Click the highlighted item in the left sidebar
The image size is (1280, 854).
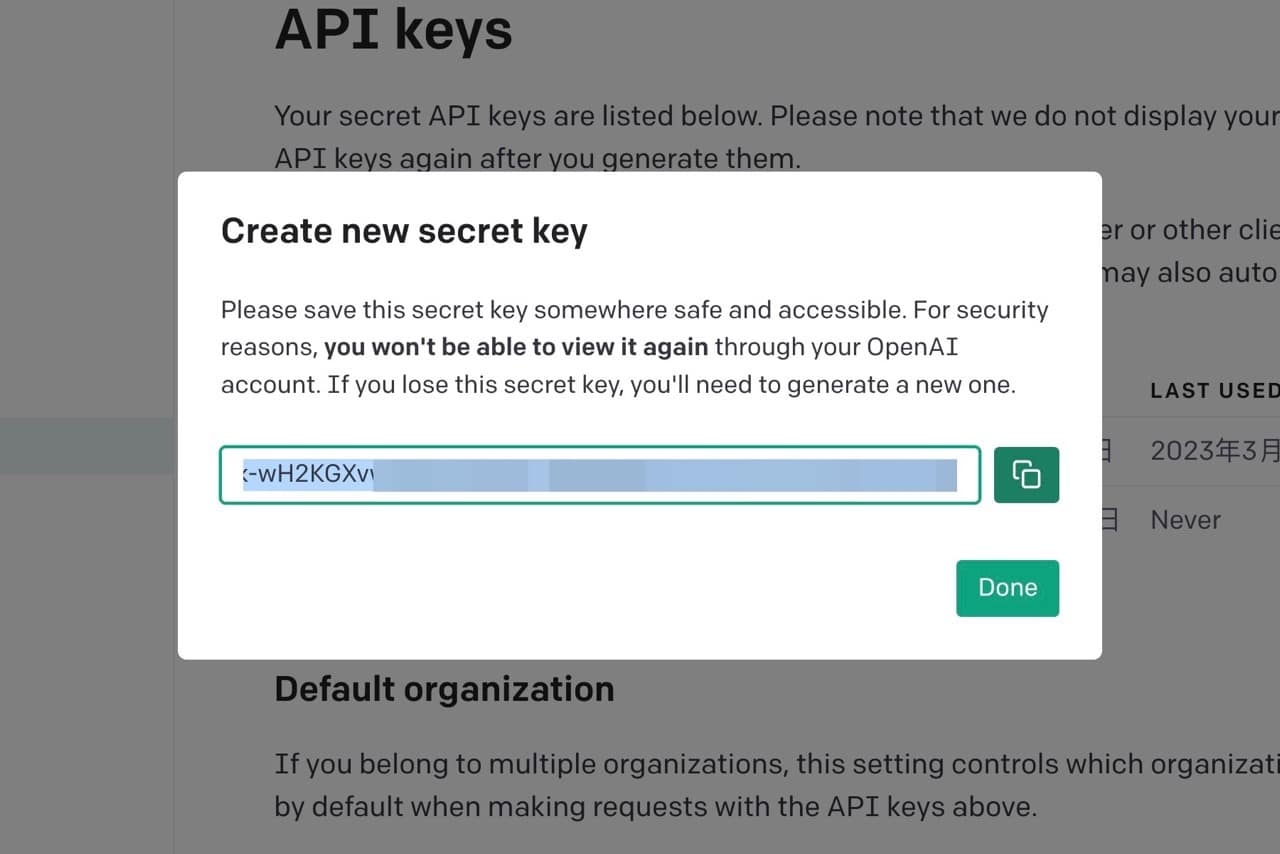point(87,446)
